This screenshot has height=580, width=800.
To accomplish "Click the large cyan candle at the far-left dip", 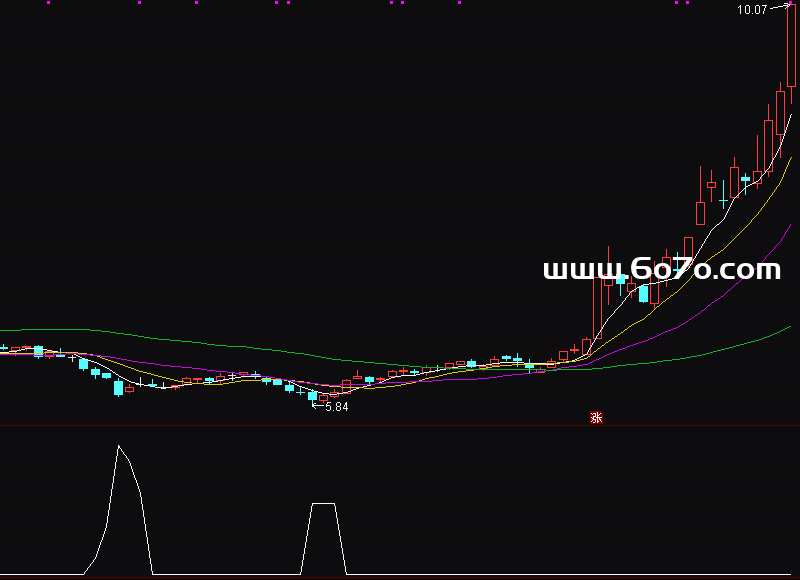I will click(118, 388).
